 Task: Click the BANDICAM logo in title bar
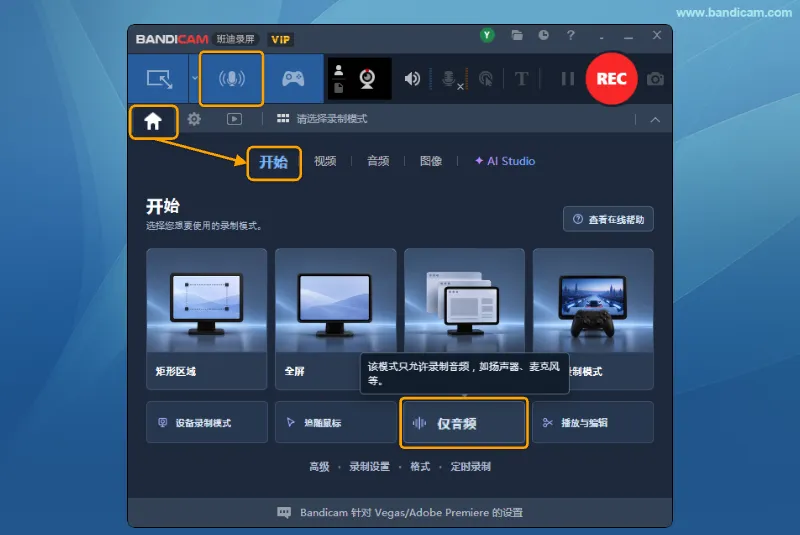172,39
